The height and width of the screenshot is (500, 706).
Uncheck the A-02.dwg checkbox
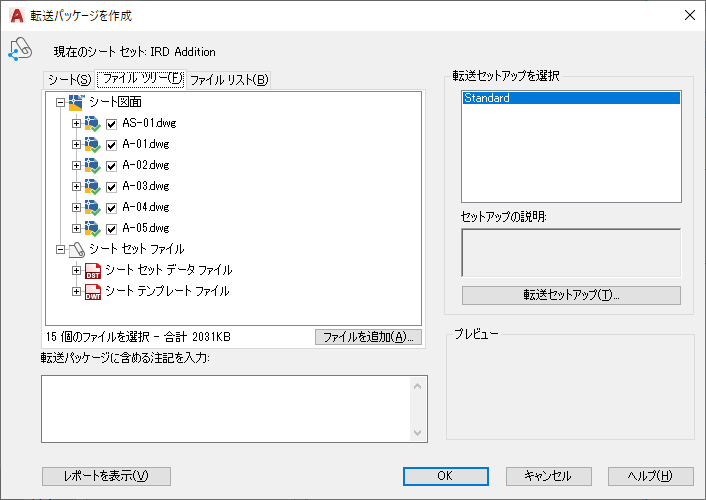click(x=111, y=166)
